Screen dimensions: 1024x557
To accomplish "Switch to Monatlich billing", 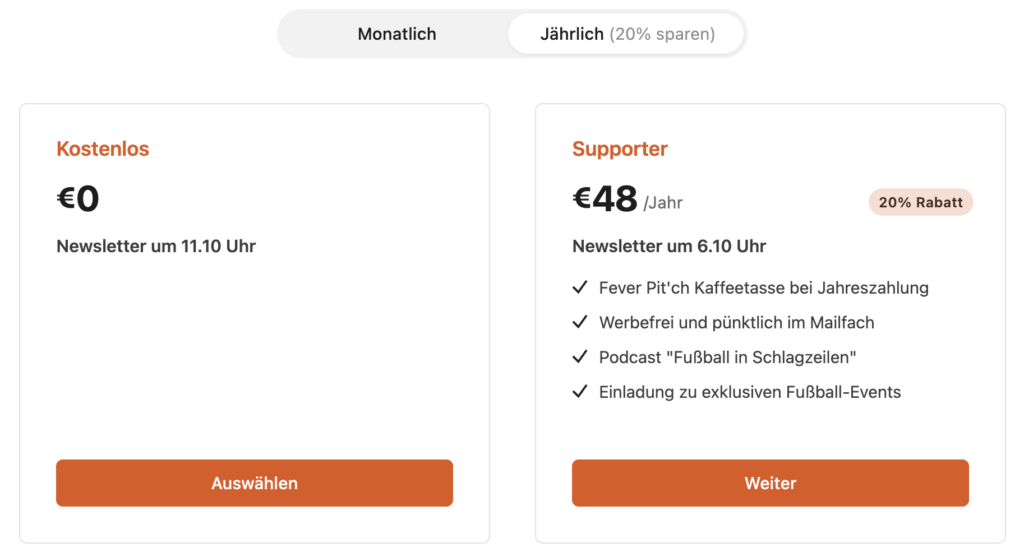I will [397, 34].
